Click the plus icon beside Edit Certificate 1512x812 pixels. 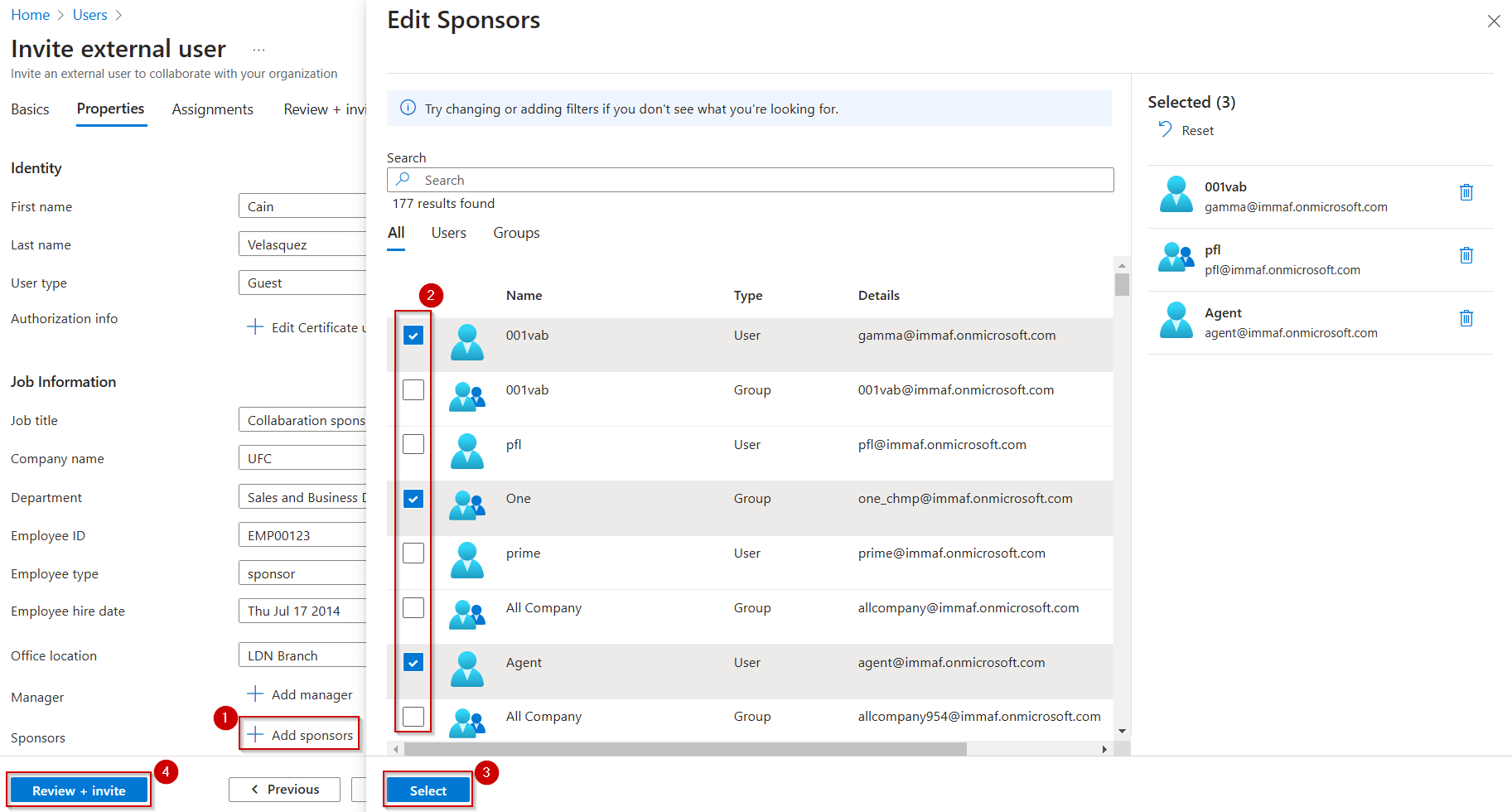pyautogui.click(x=254, y=326)
